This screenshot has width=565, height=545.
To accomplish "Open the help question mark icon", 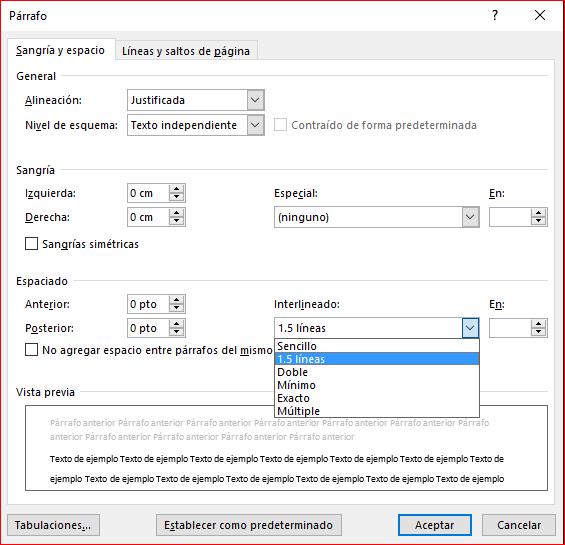I will click(495, 15).
